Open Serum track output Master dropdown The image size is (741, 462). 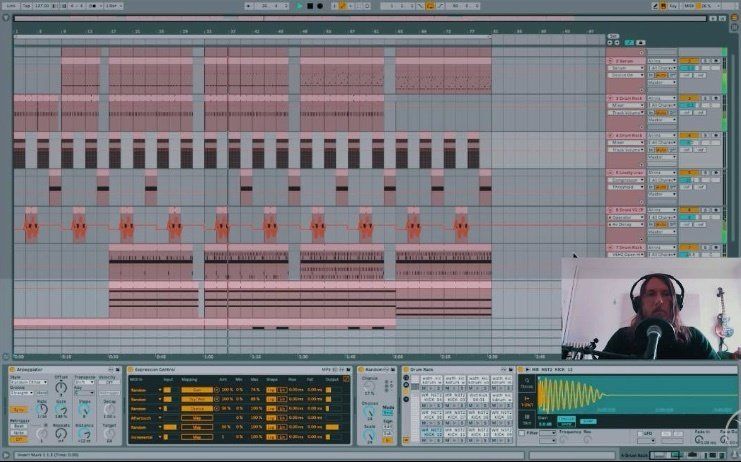662,82
